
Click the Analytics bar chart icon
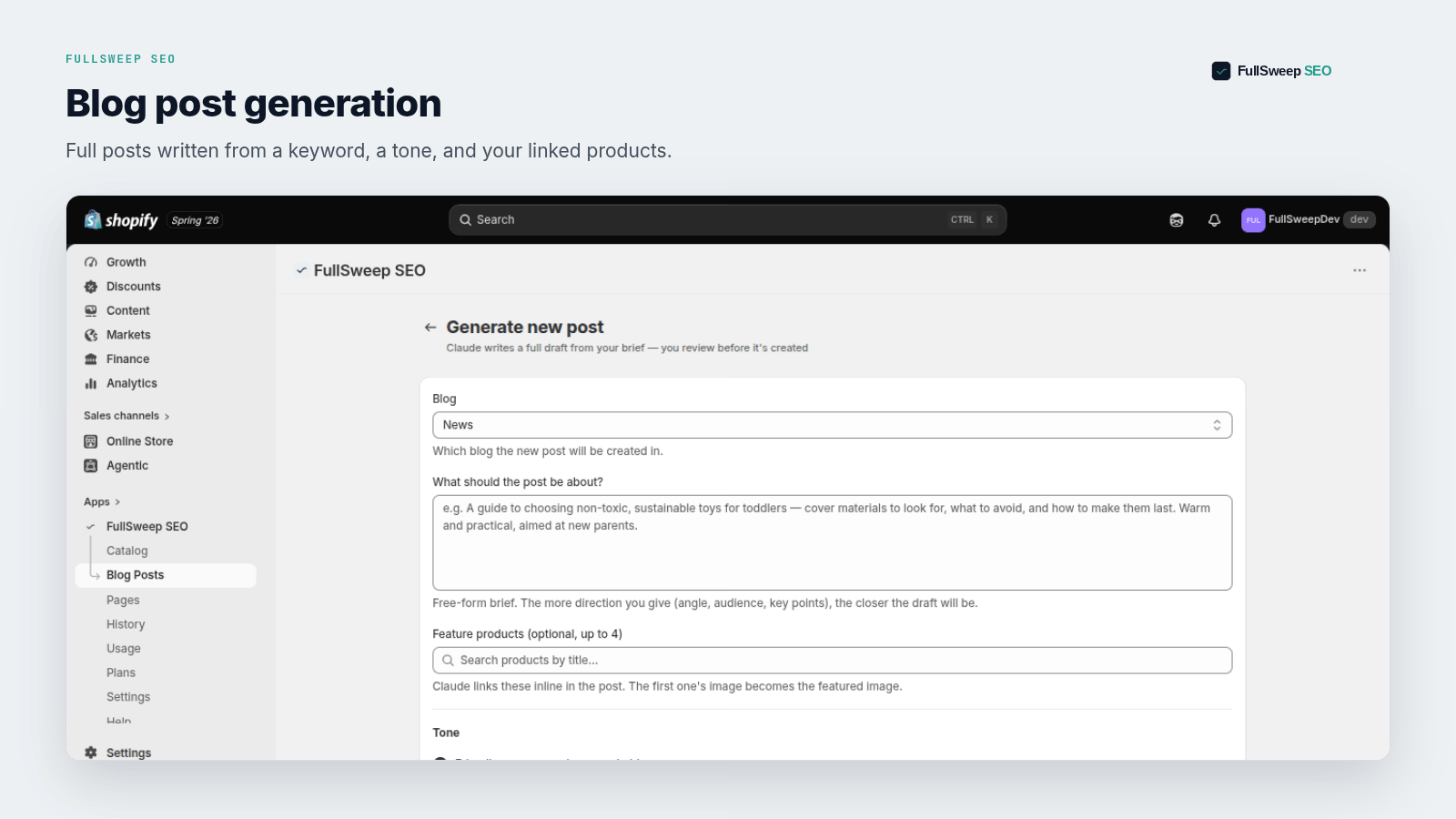[91, 383]
